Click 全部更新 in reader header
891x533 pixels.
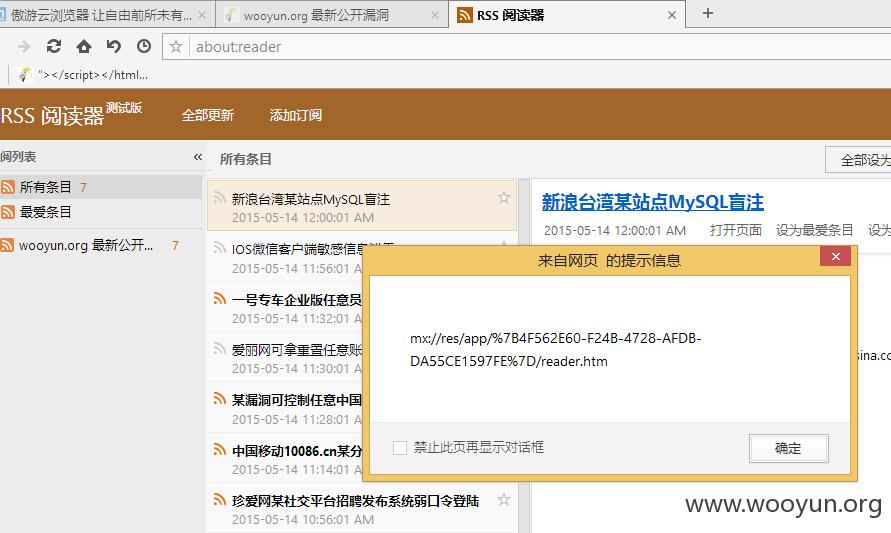pos(208,115)
